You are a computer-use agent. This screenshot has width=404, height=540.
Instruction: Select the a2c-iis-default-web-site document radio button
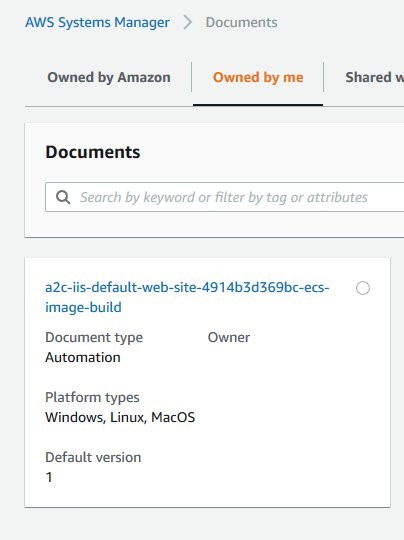point(363,288)
